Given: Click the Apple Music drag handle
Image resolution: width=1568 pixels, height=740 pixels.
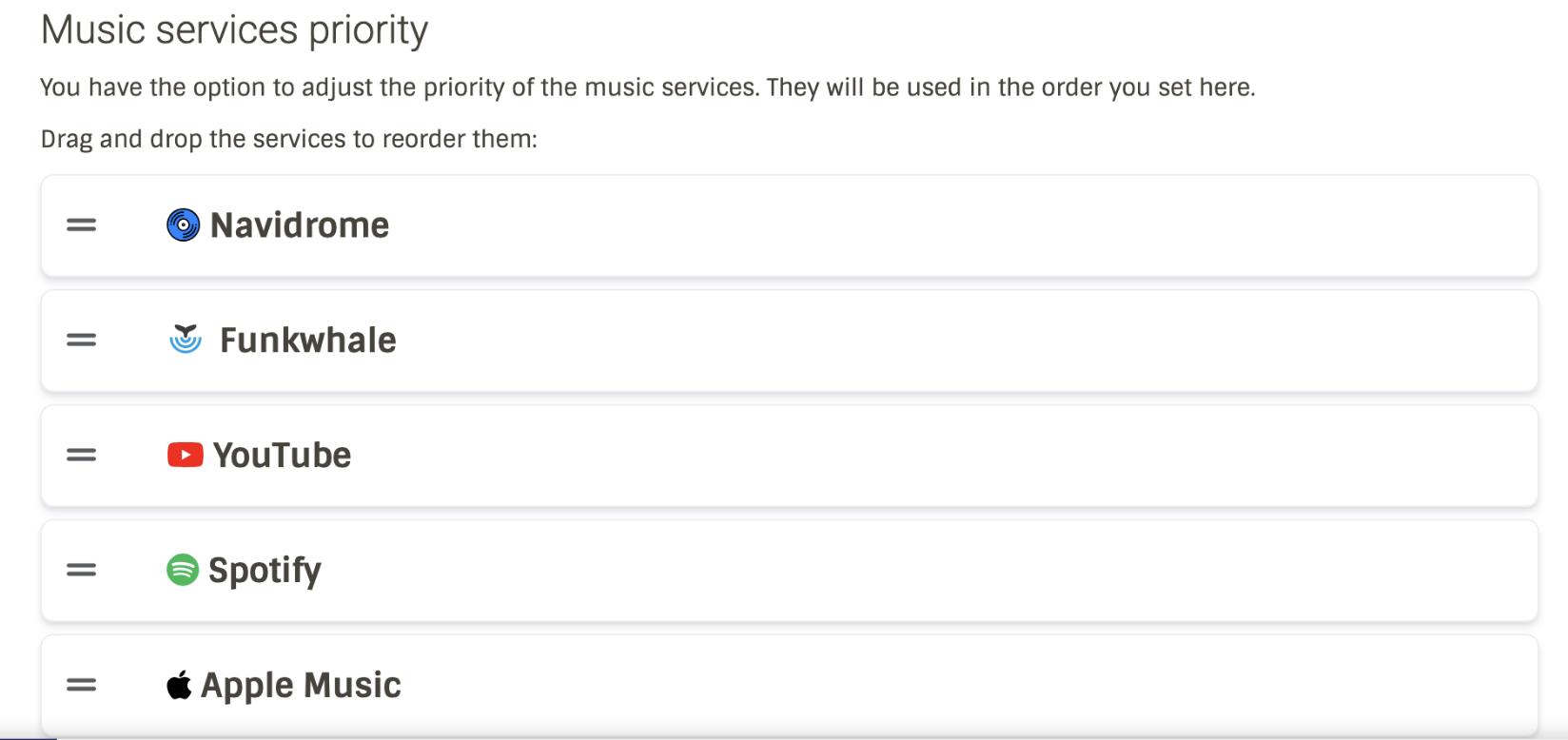Looking at the screenshot, I should [81, 685].
